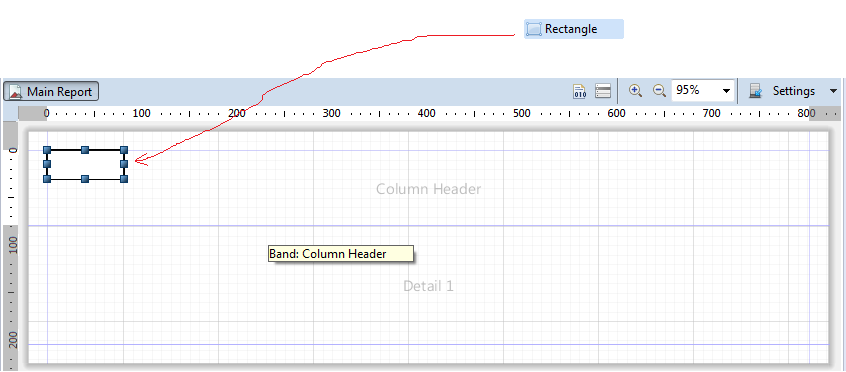The image size is (846, 372).
Task: Zoom out with the magnifier minus icon
Action: (659, 91)
